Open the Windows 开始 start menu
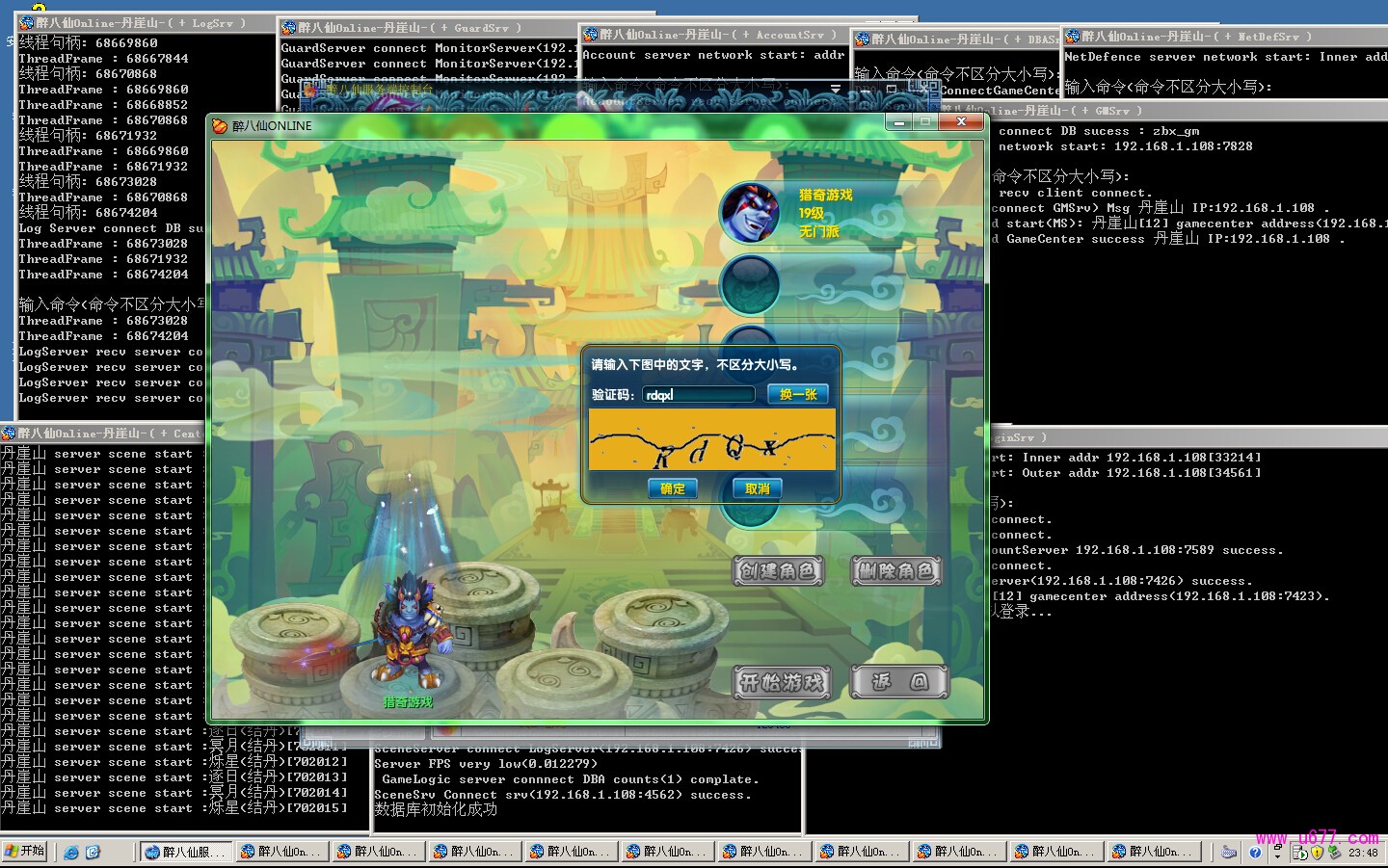Image resolution: width=1388 pixels, height=868 pixels. click(x=25, y=852)
